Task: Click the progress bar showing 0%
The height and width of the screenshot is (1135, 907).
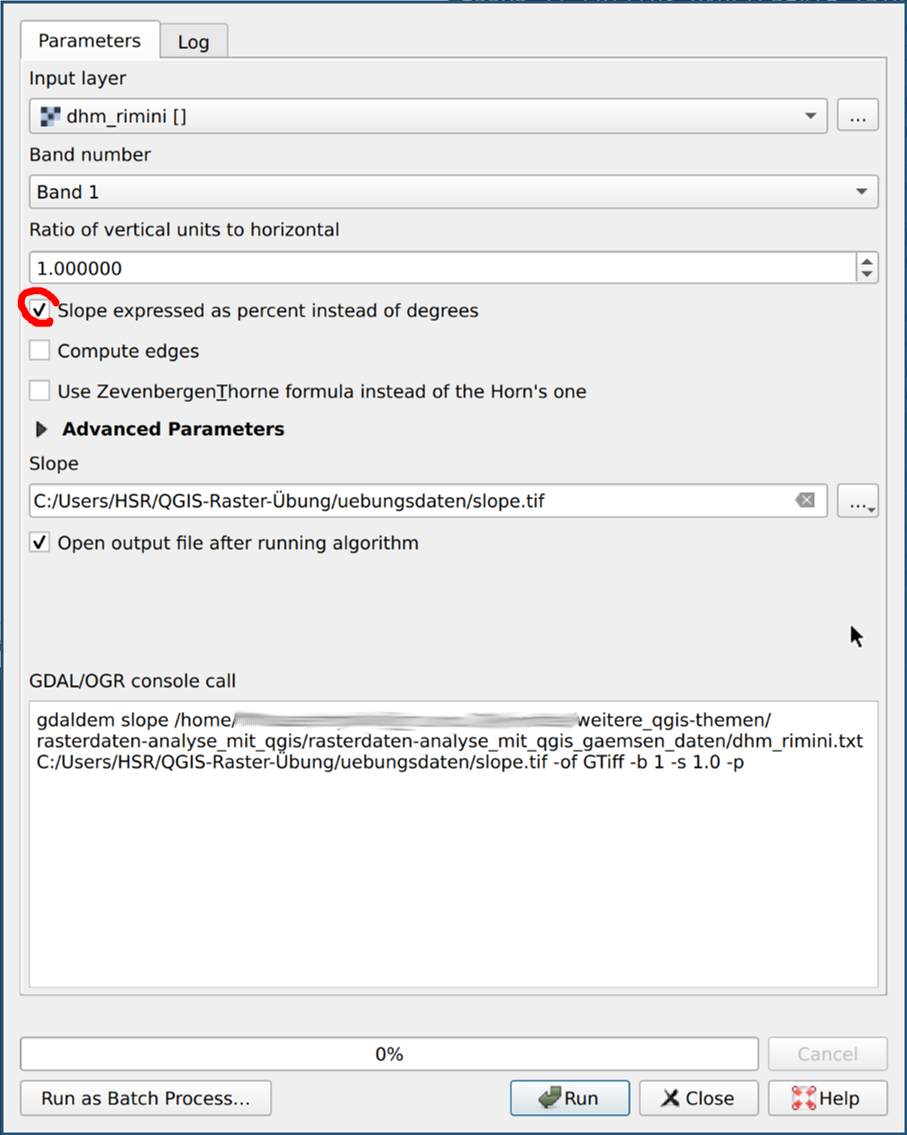Action: pos(389,1054)
